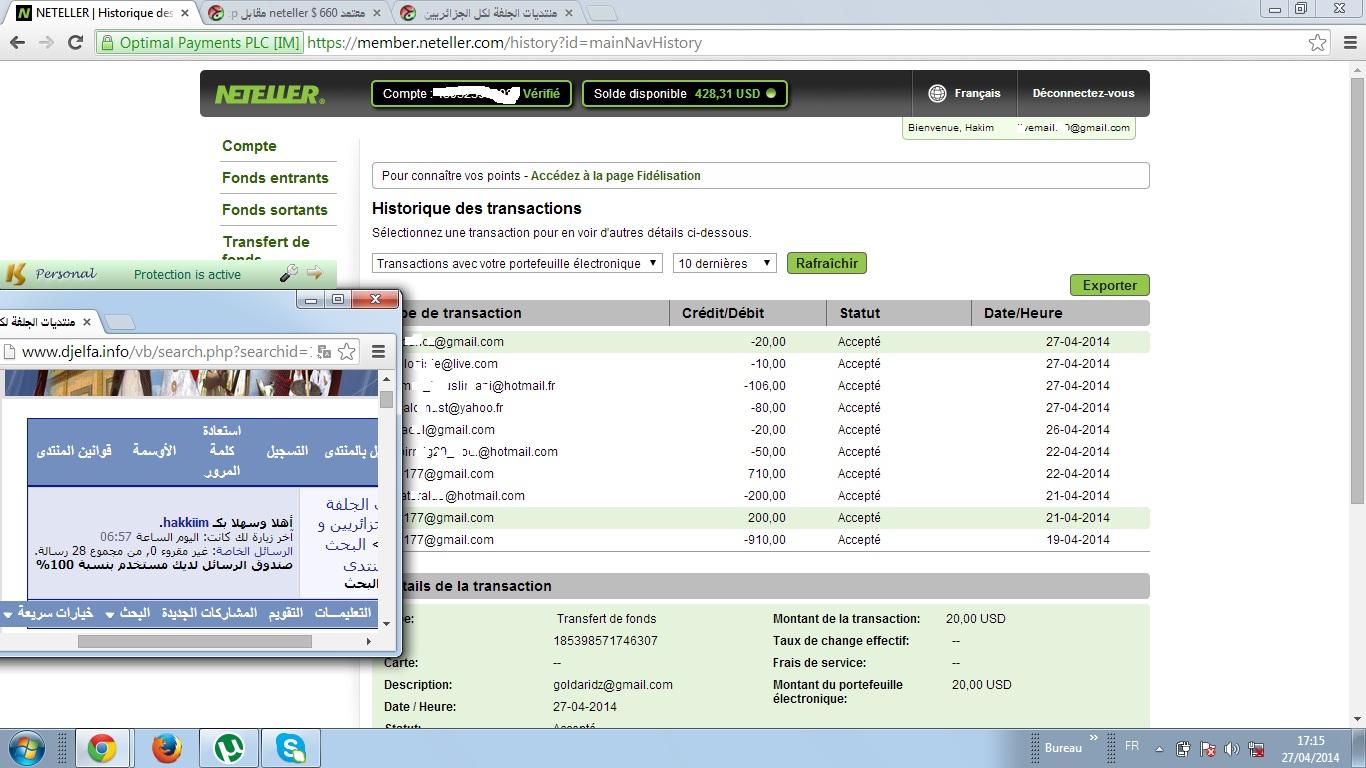Click the green SSL lock certificate badge
Image resolution: width=1366 pixels, height=768 pixels.
200,43
